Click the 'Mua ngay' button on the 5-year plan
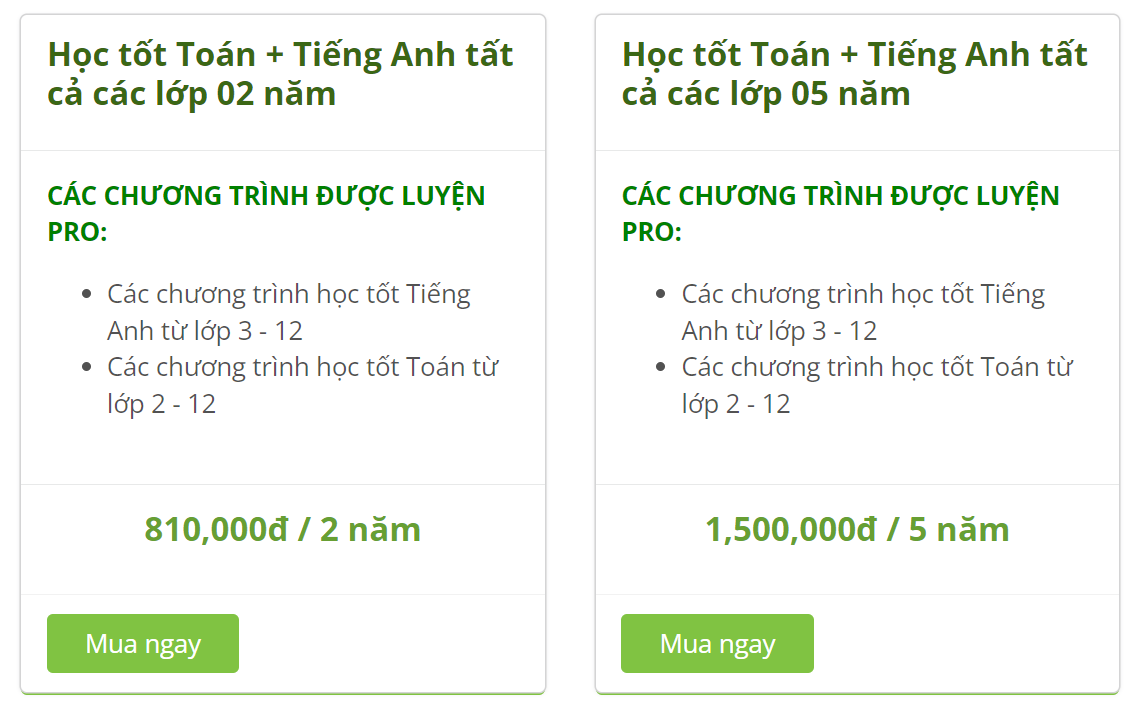This screenshot has height=710, width=1137. [x=717, y=643]
